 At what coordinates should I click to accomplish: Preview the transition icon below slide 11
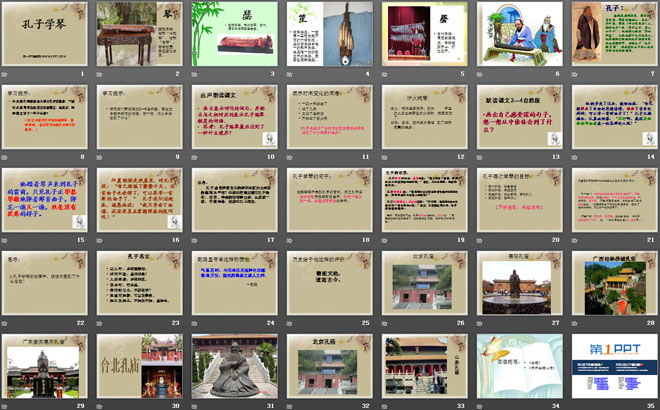point(290,157)
